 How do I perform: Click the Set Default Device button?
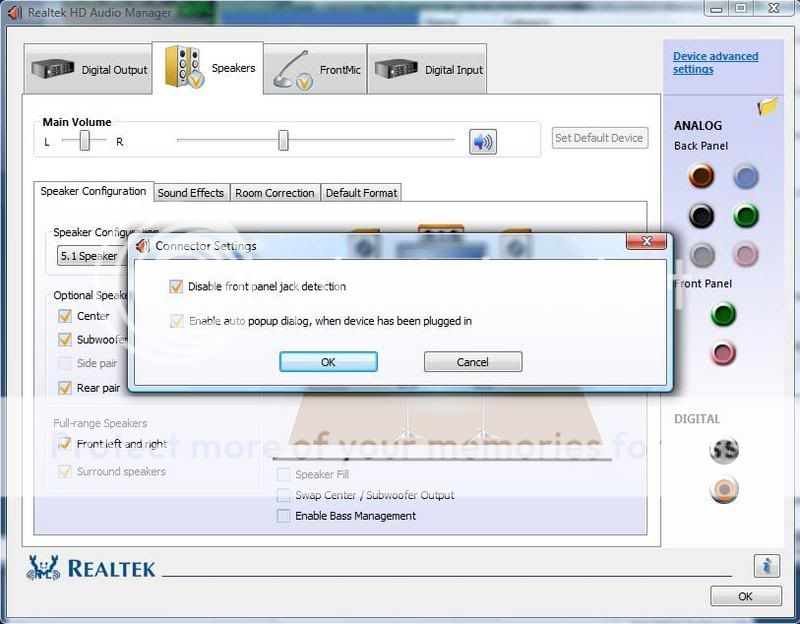click(599, 138)
